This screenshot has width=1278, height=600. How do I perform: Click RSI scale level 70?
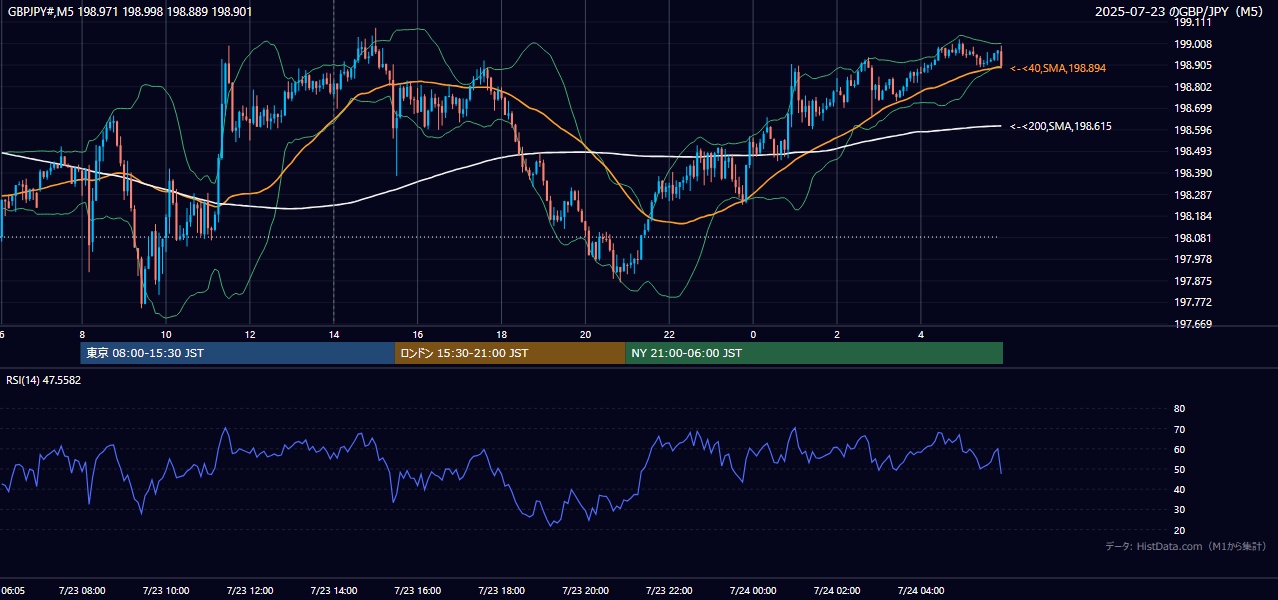[x=1179, y=429]
